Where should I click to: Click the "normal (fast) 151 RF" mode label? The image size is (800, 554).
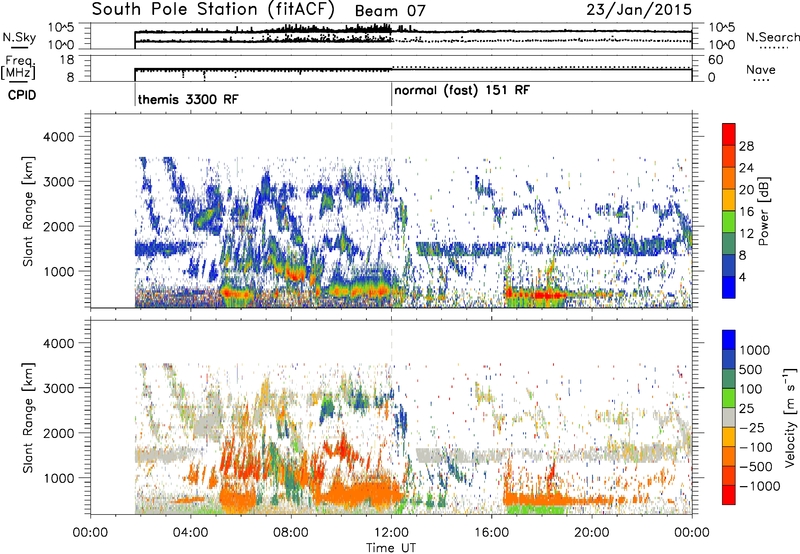(462, 90)
